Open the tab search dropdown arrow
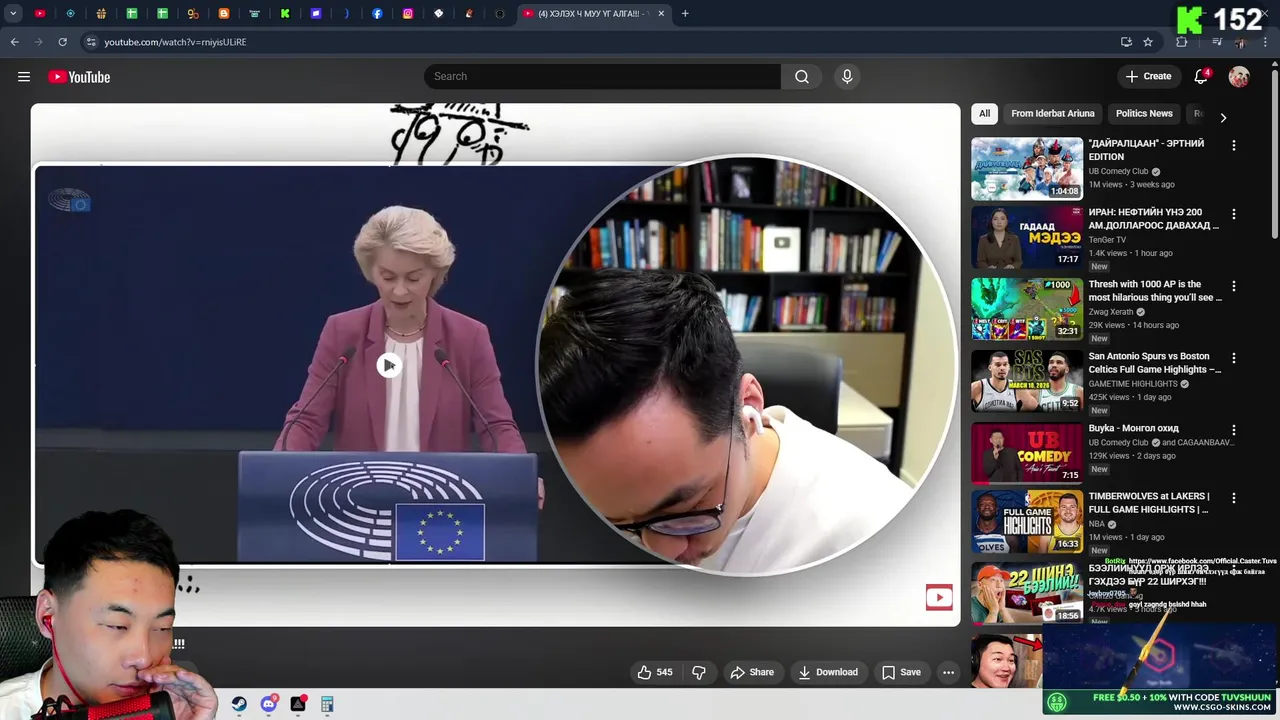 (x=13, y=14)
